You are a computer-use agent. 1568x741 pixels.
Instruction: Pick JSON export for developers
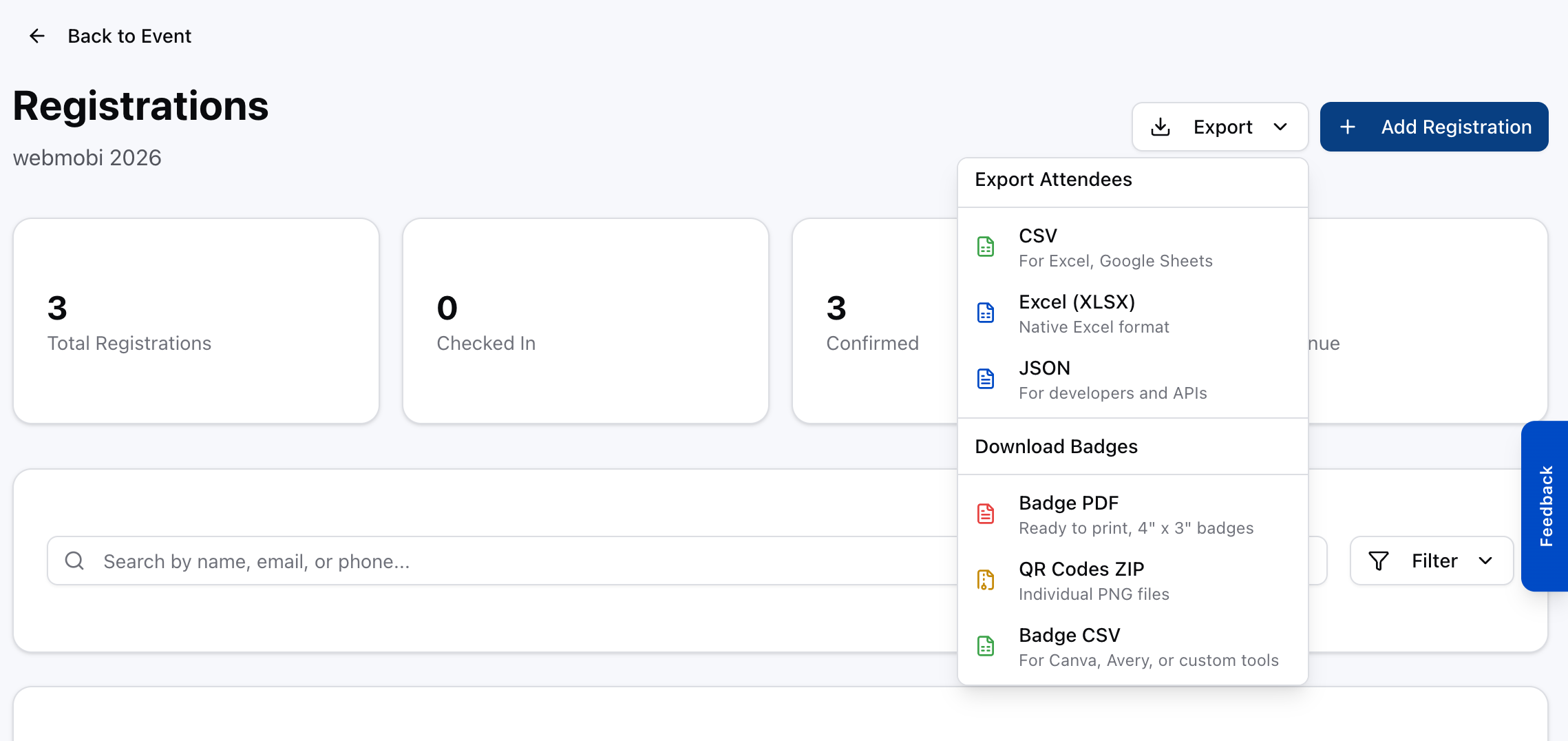pos(1133,379)
